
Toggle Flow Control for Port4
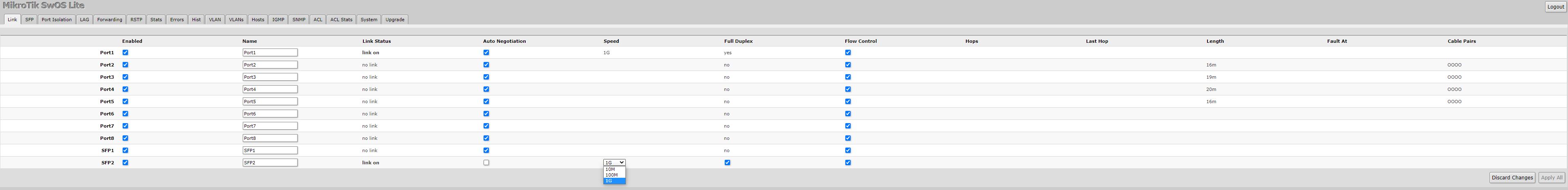click(847, 89)
